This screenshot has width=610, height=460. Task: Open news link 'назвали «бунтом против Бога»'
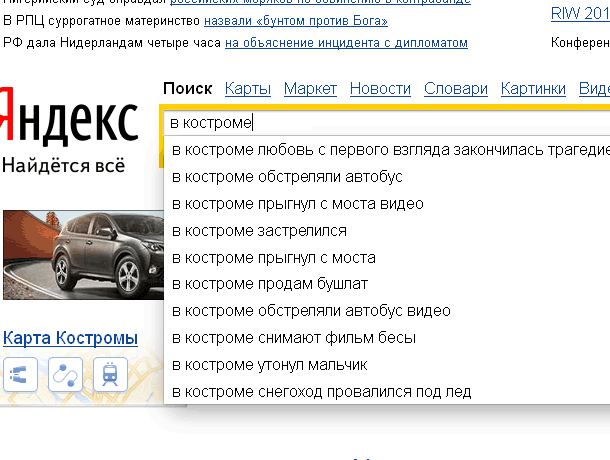click(x=296, y=21)
